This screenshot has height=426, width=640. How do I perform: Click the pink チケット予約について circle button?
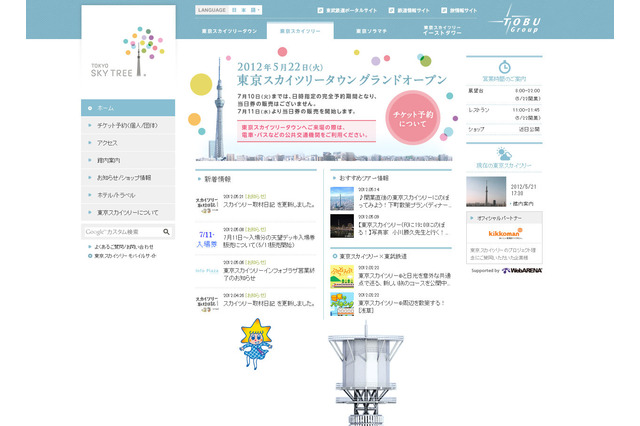(x=413, y=118)
